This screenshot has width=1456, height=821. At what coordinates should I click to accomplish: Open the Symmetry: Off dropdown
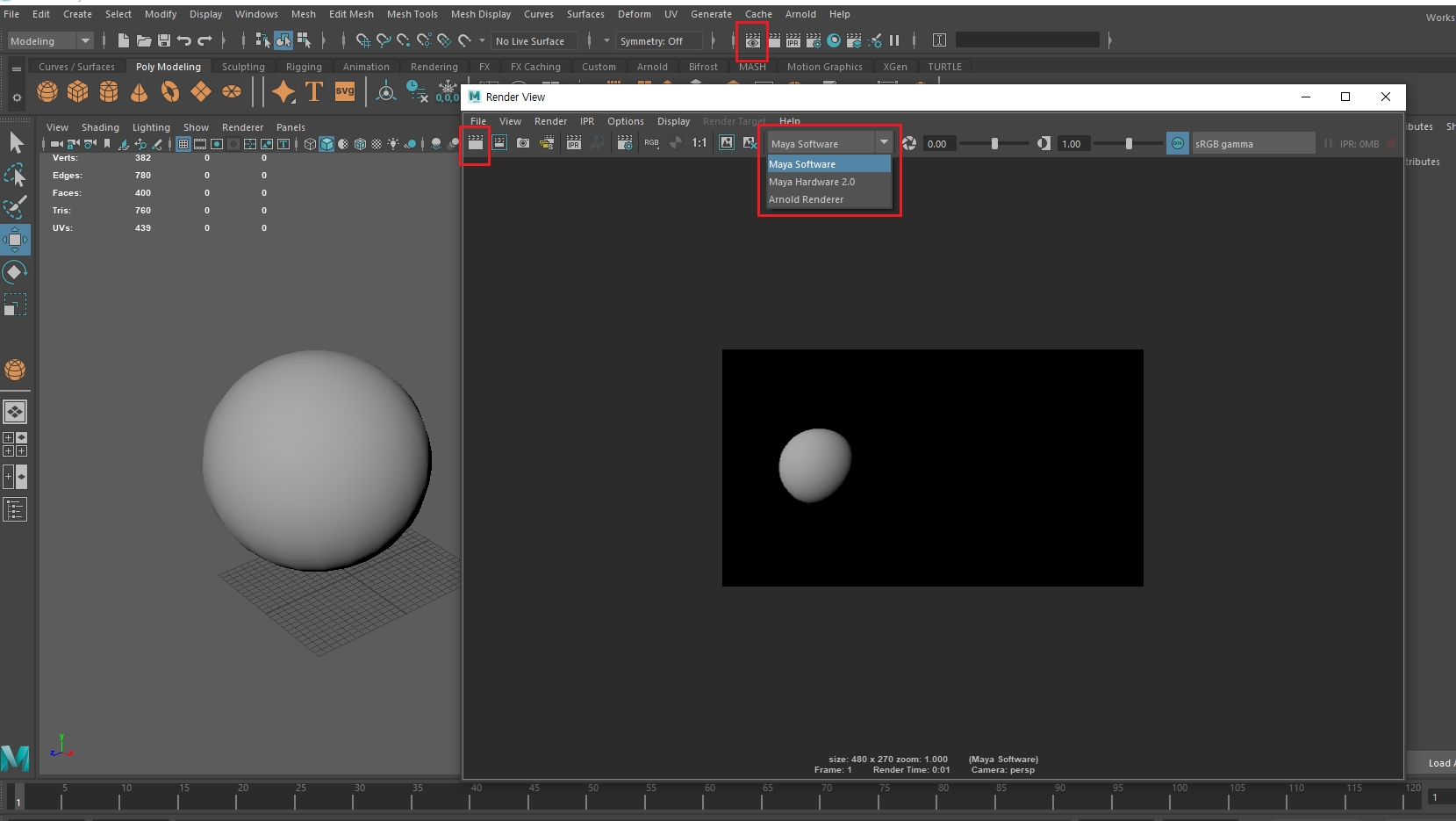click(x=658, y=41)
